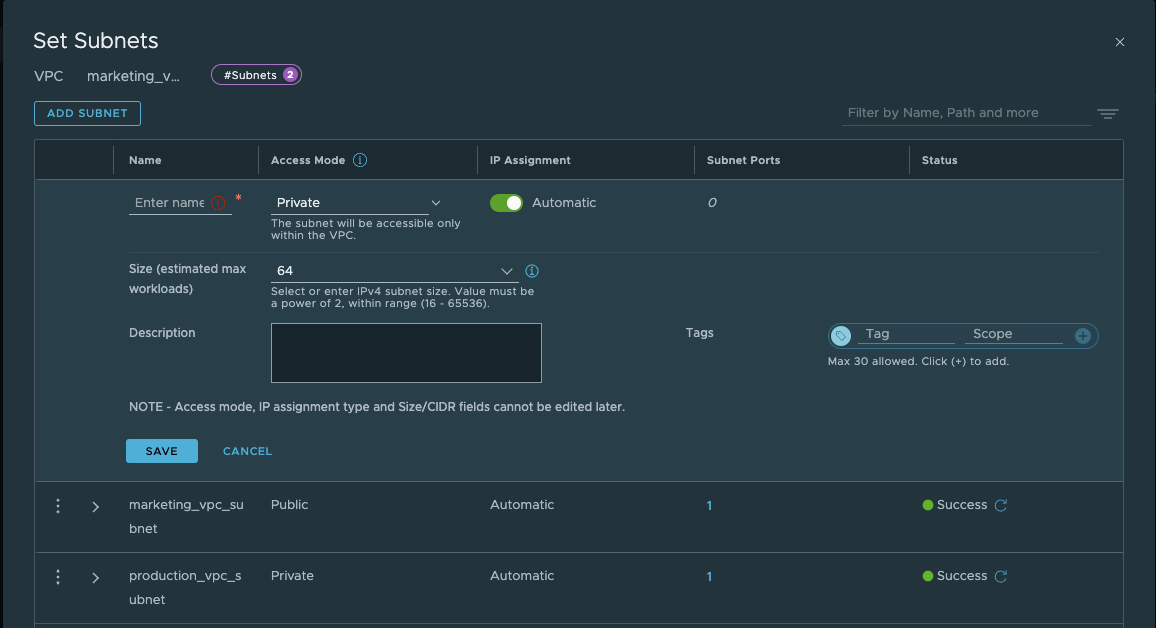Expand the marketing_vpc_subnet row
Screen dimensions: 1156x628
(x=95, y=507)
